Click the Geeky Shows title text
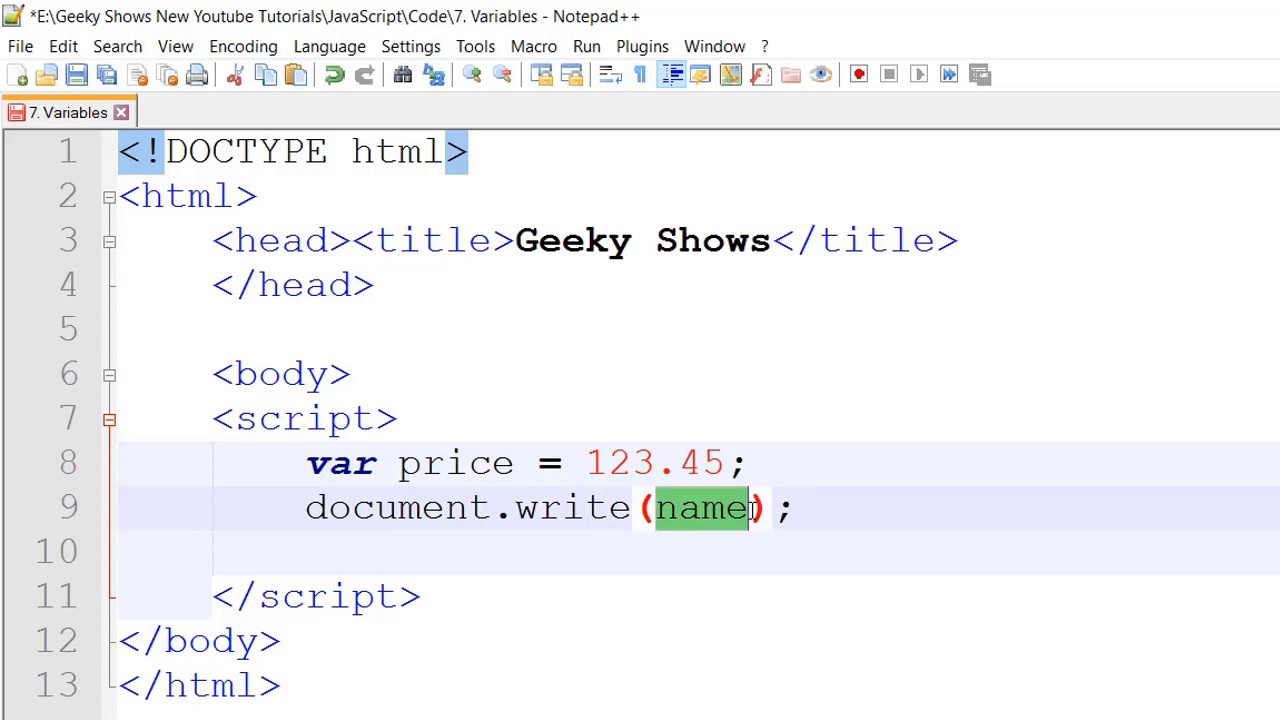Viewport: 1280px width, 720px height. 643,241
